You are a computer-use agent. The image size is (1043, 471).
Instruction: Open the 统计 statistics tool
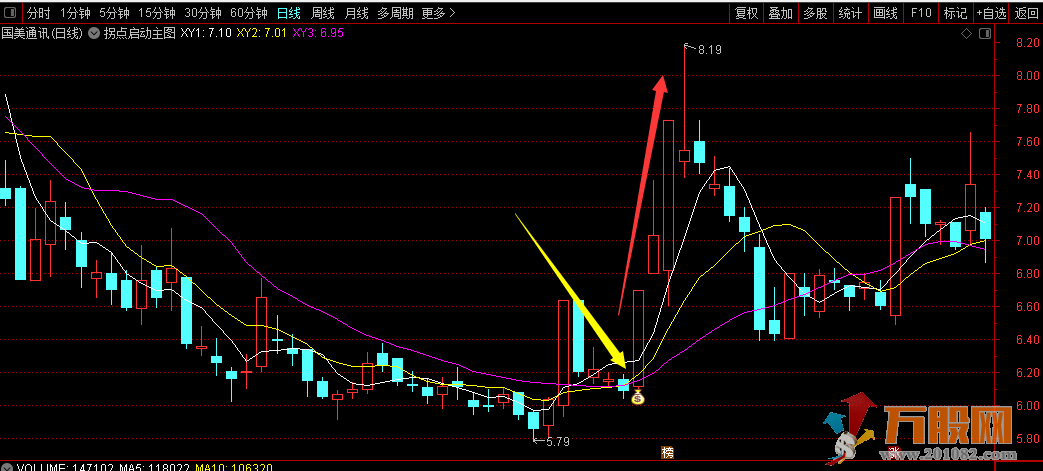click(849, 13)
